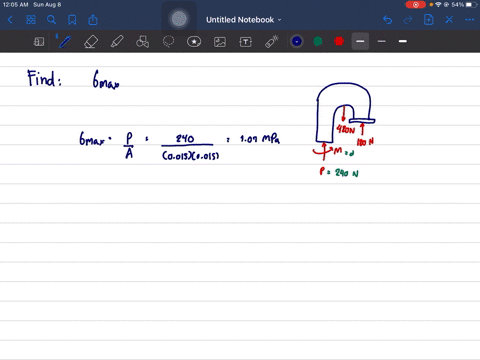Select the thickest stroke thickness
The image size is (480, 360).
coord(403,41)
